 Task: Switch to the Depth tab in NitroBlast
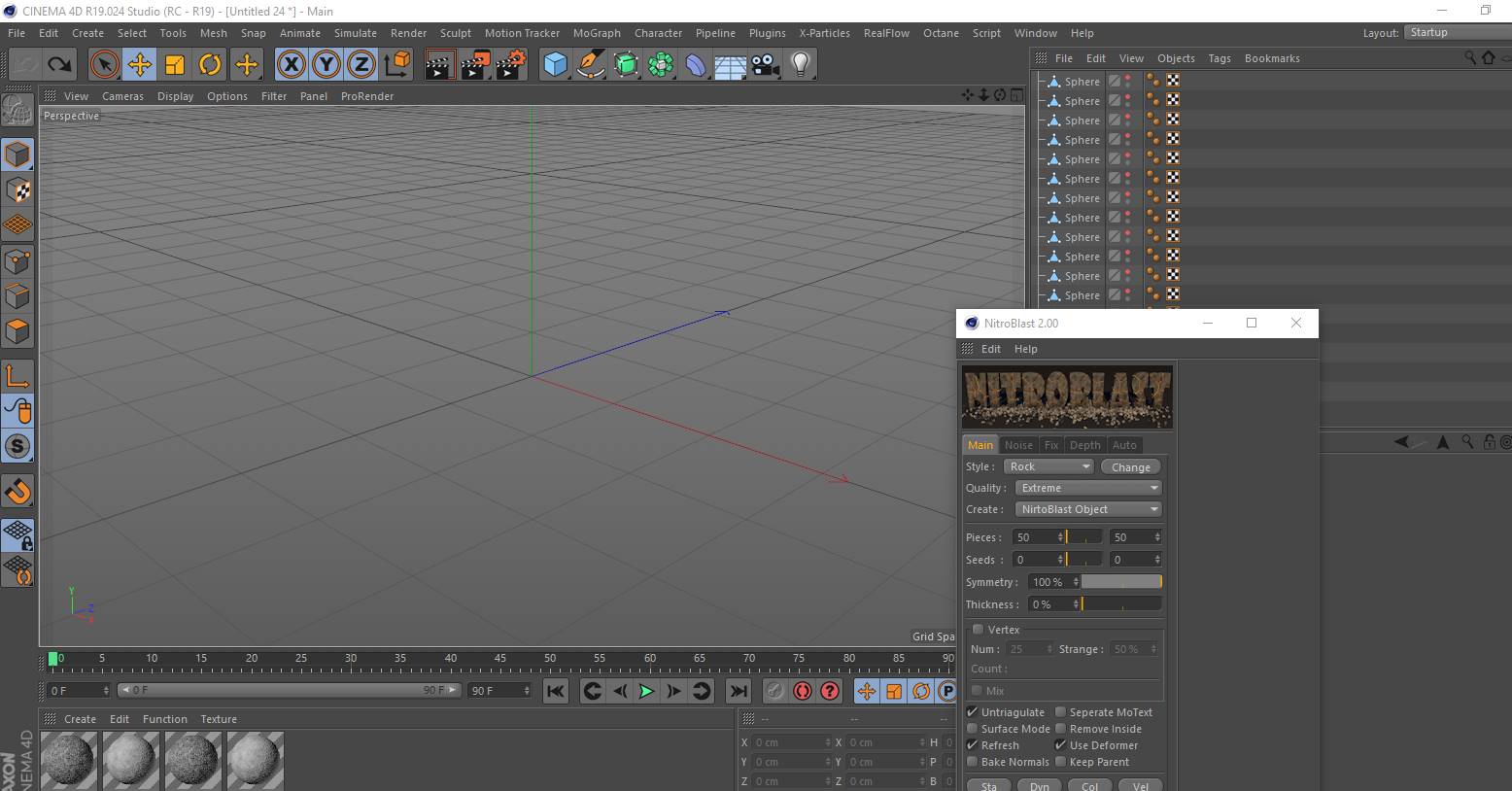(x=1084, y=445)
